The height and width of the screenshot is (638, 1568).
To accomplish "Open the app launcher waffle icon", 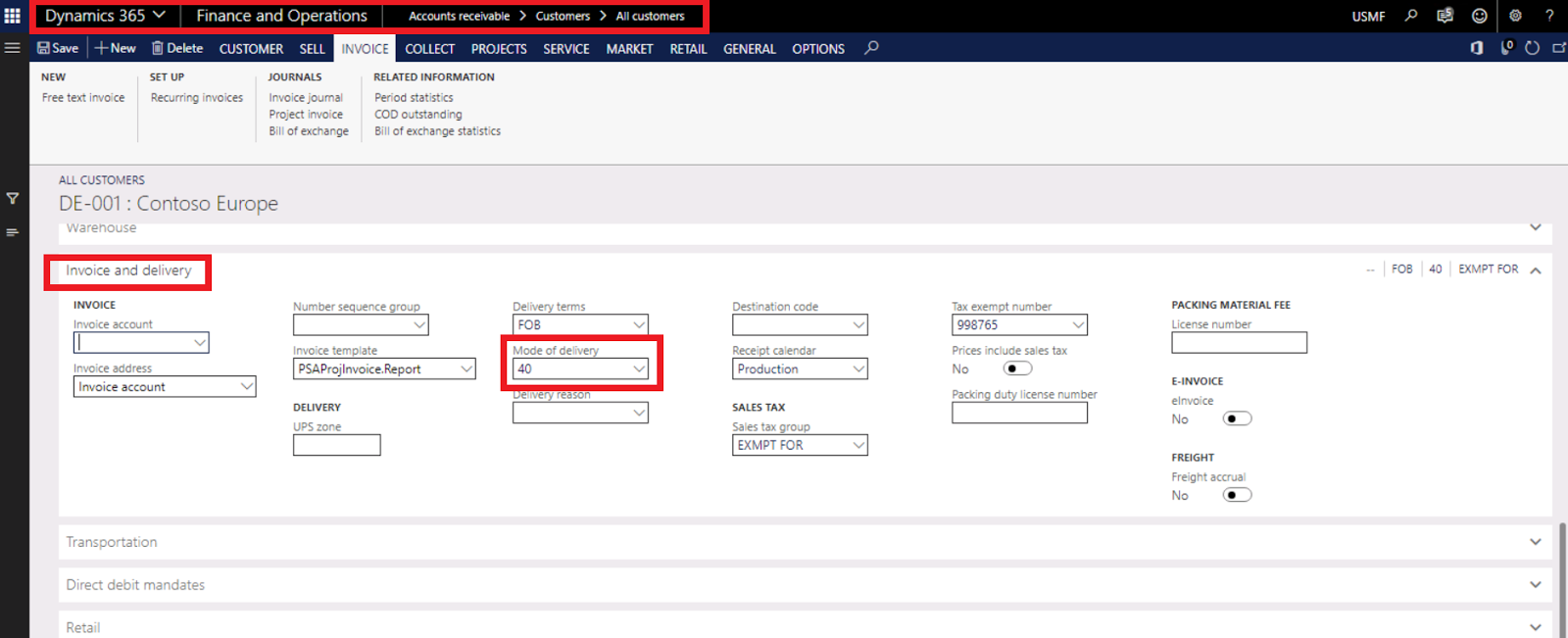I will (13, 16).
